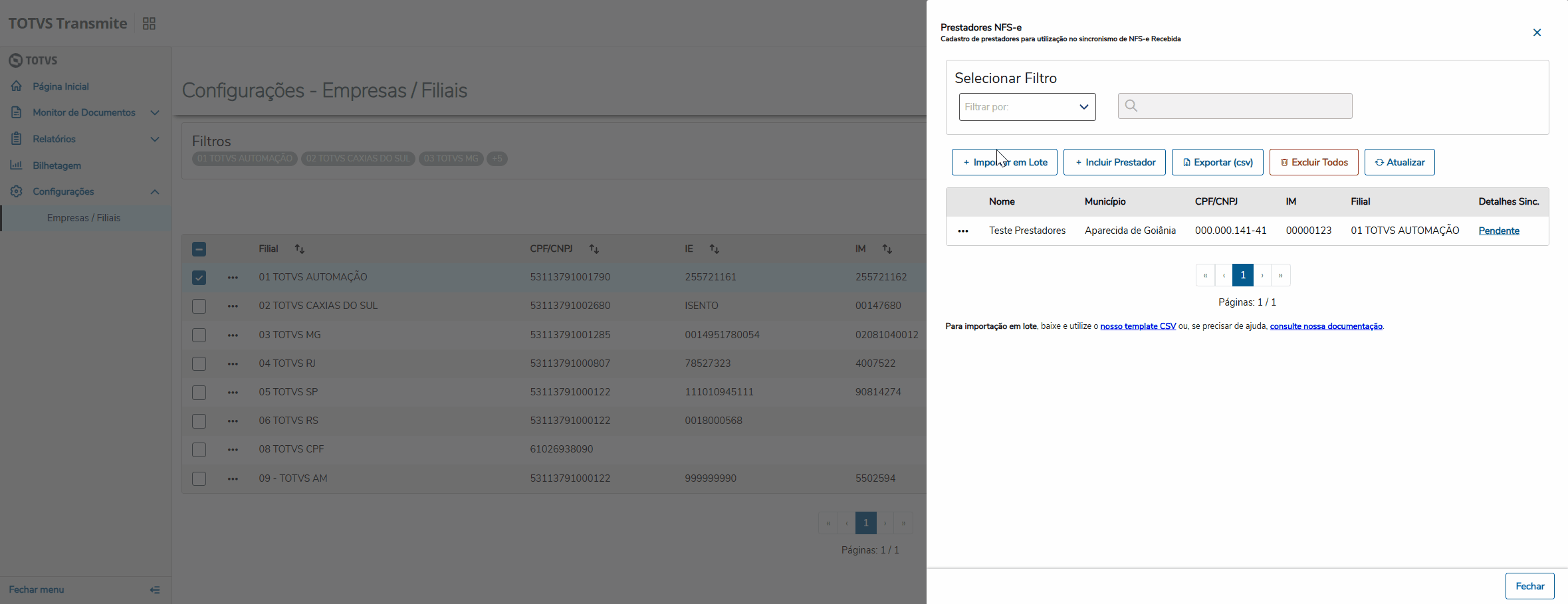This screenshot has width=1568, height=604.
Task: Click the TOTVS logo in sidebar
Action: click(33, 60)
